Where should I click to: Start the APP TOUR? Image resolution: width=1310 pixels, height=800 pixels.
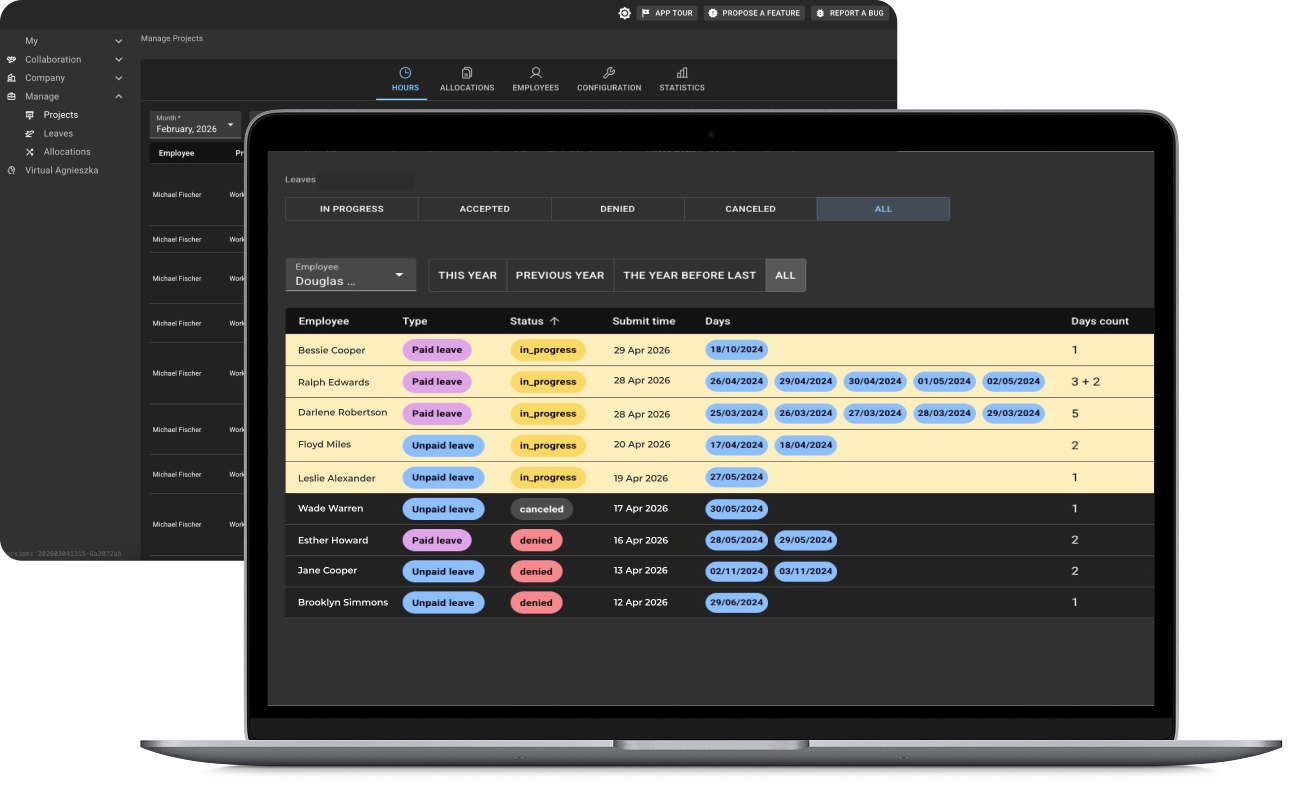coord(666,12)
